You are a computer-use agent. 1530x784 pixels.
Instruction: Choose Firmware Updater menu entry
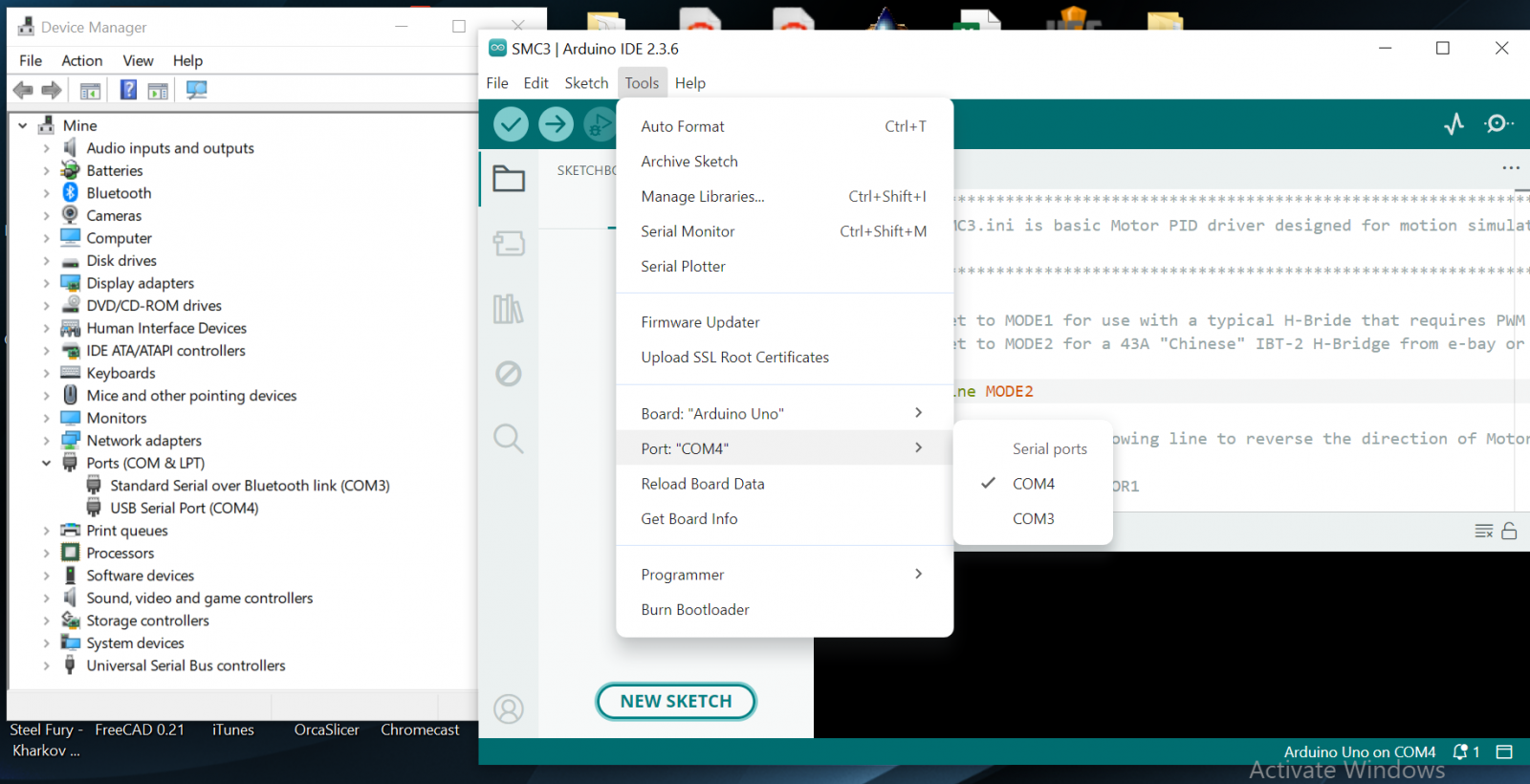tap(784, 322)
